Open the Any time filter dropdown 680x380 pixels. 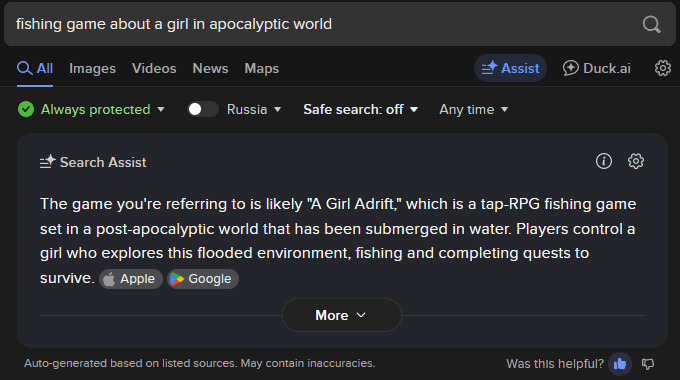[474, 109]
